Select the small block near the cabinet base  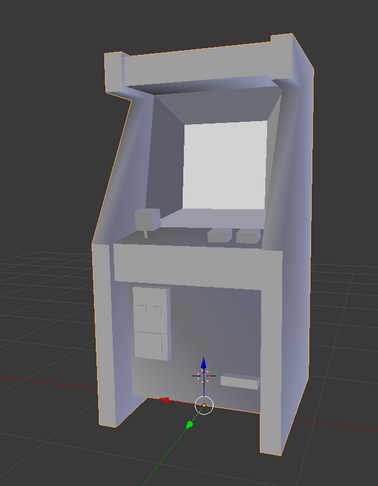click(240, 382)
